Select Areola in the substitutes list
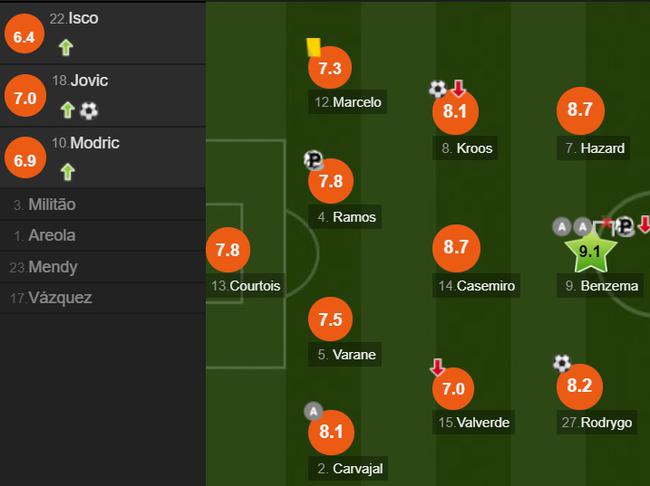Image resolution: width=650 pixels, height=486 pixels. 102,235
